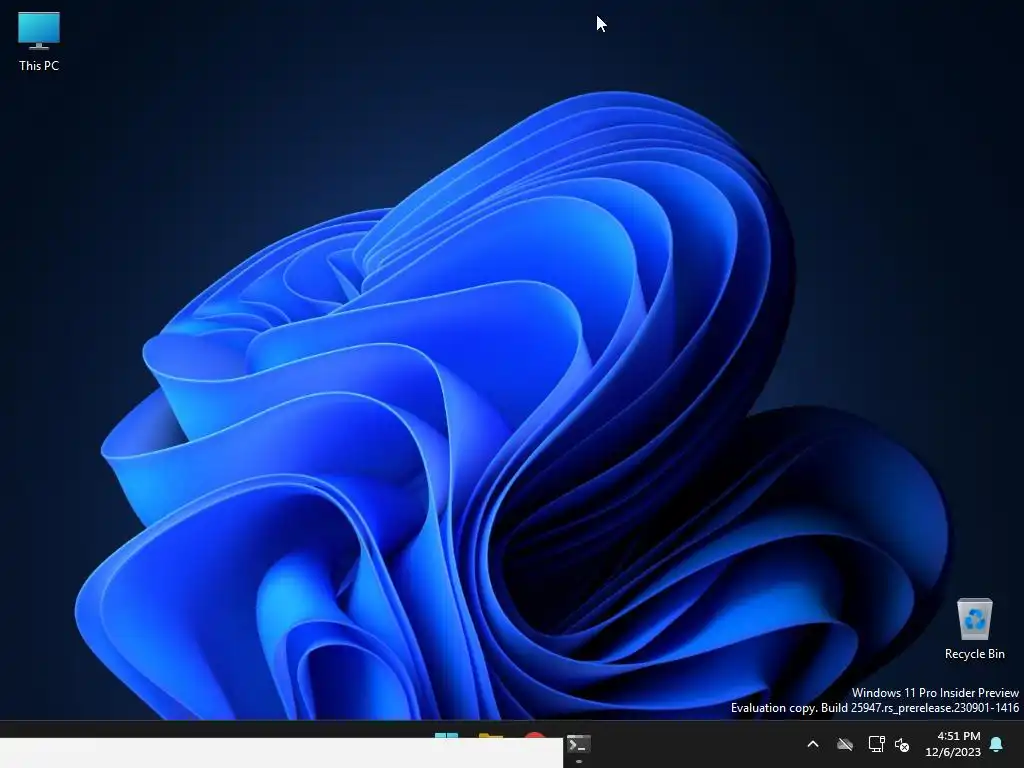
Task: Open the network status tray icon
Action: click(876, 744)
